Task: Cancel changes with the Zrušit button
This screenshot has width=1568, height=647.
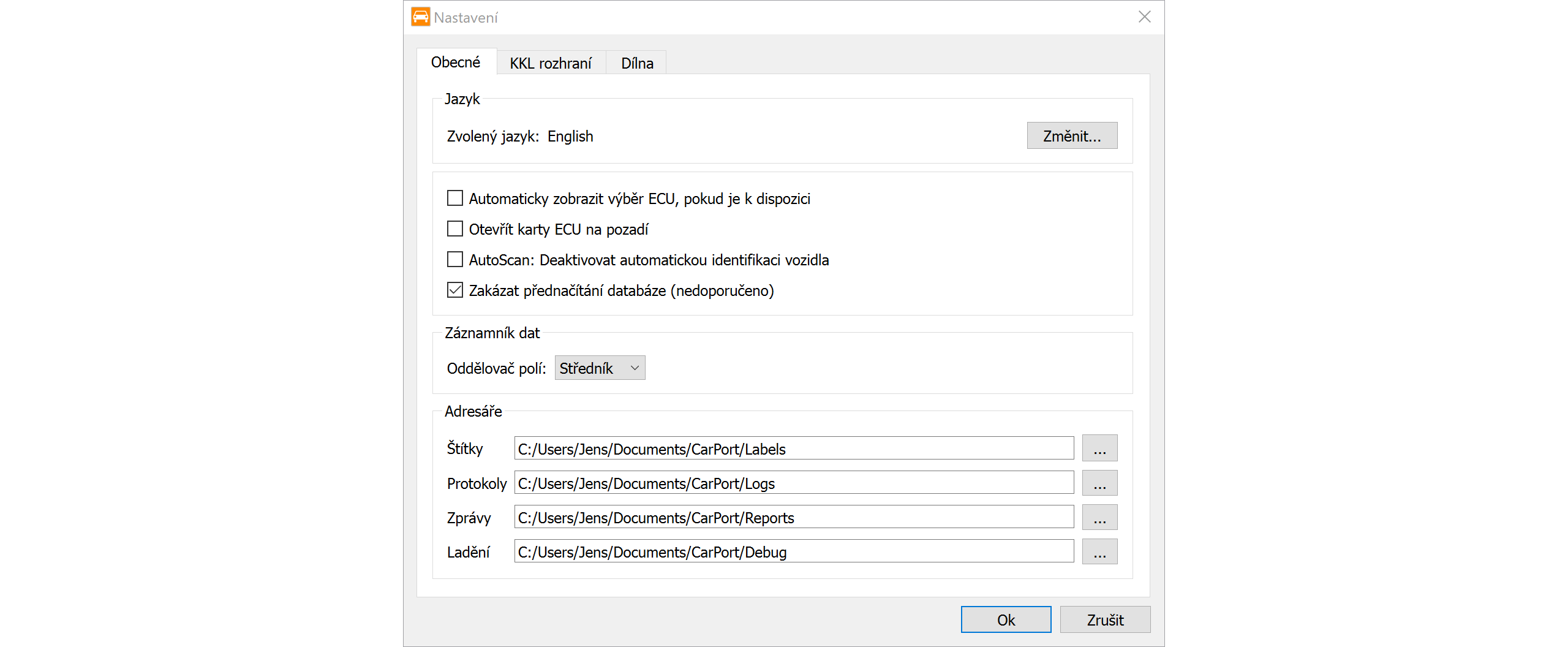Action: pyautogui.click(x=1105, y=620)
